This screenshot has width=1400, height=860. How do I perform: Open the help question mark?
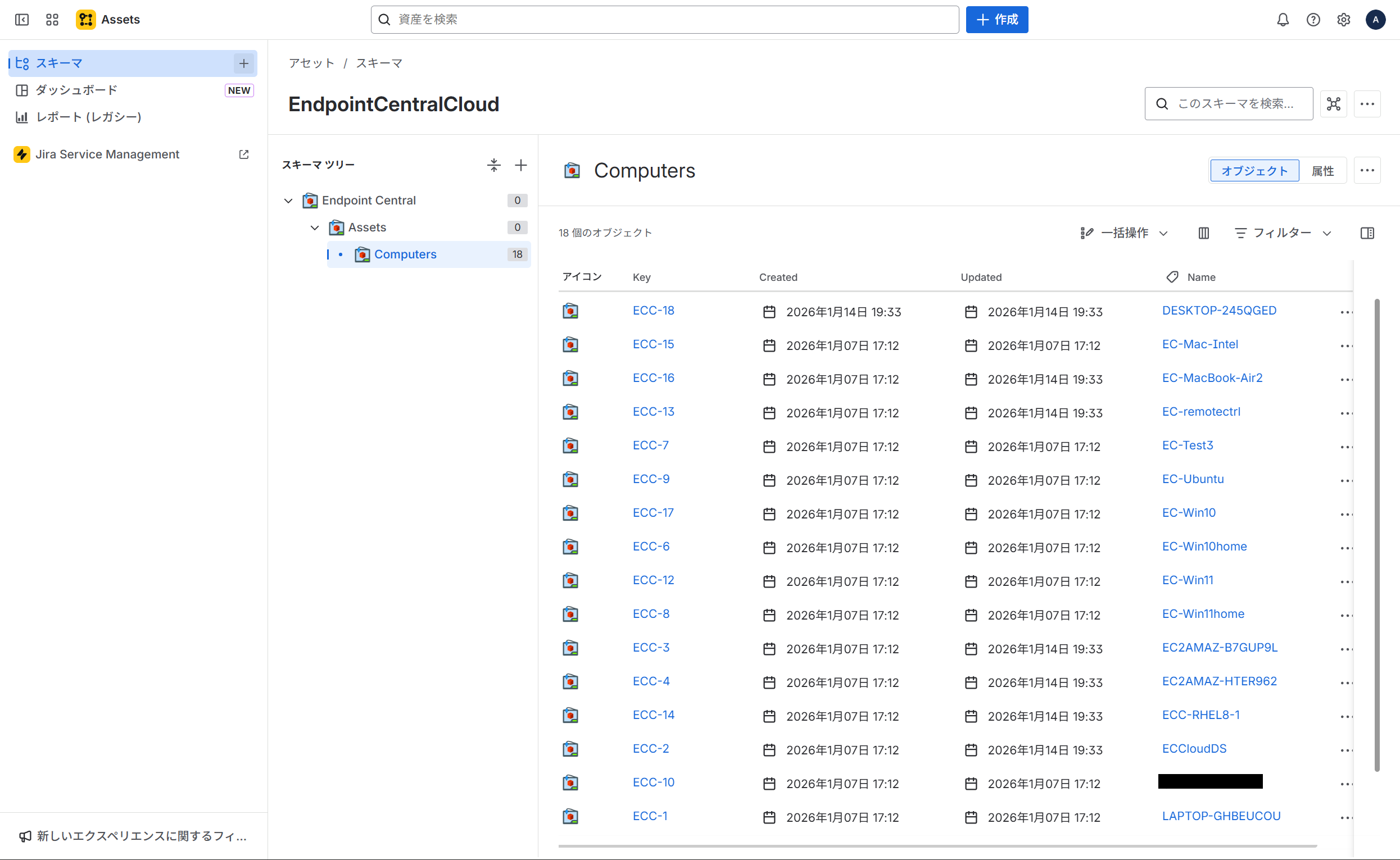click(1313, 20)
